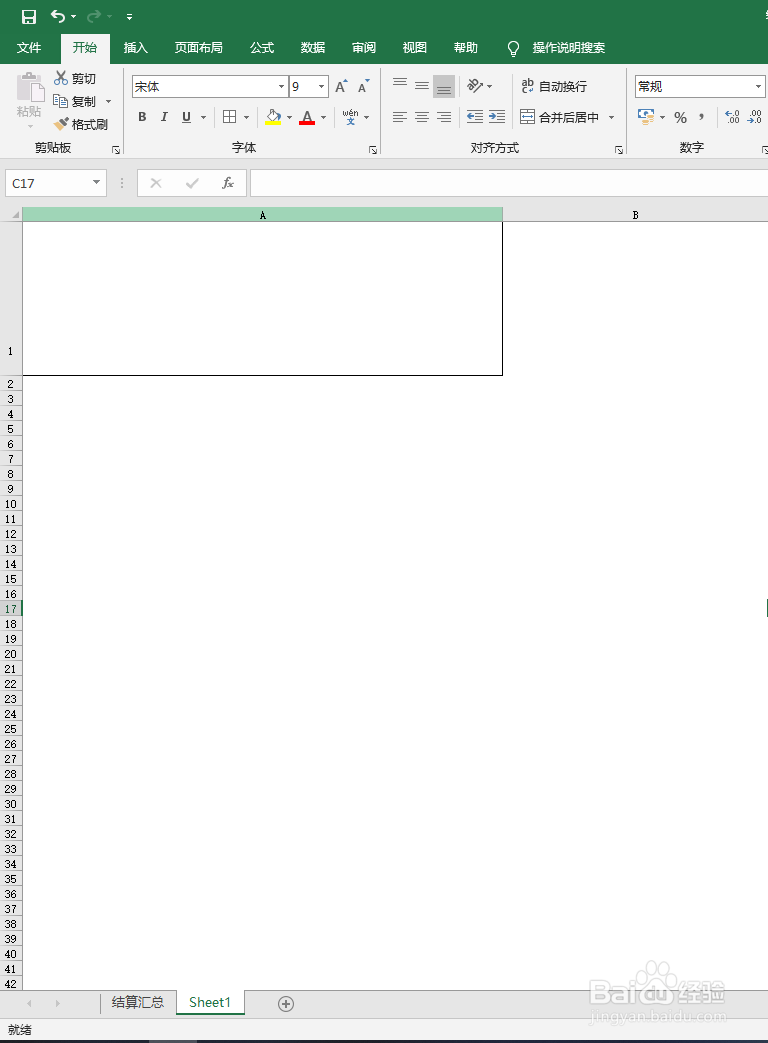
Task: Click the 剪切 cut button
Action: (75, 78)
